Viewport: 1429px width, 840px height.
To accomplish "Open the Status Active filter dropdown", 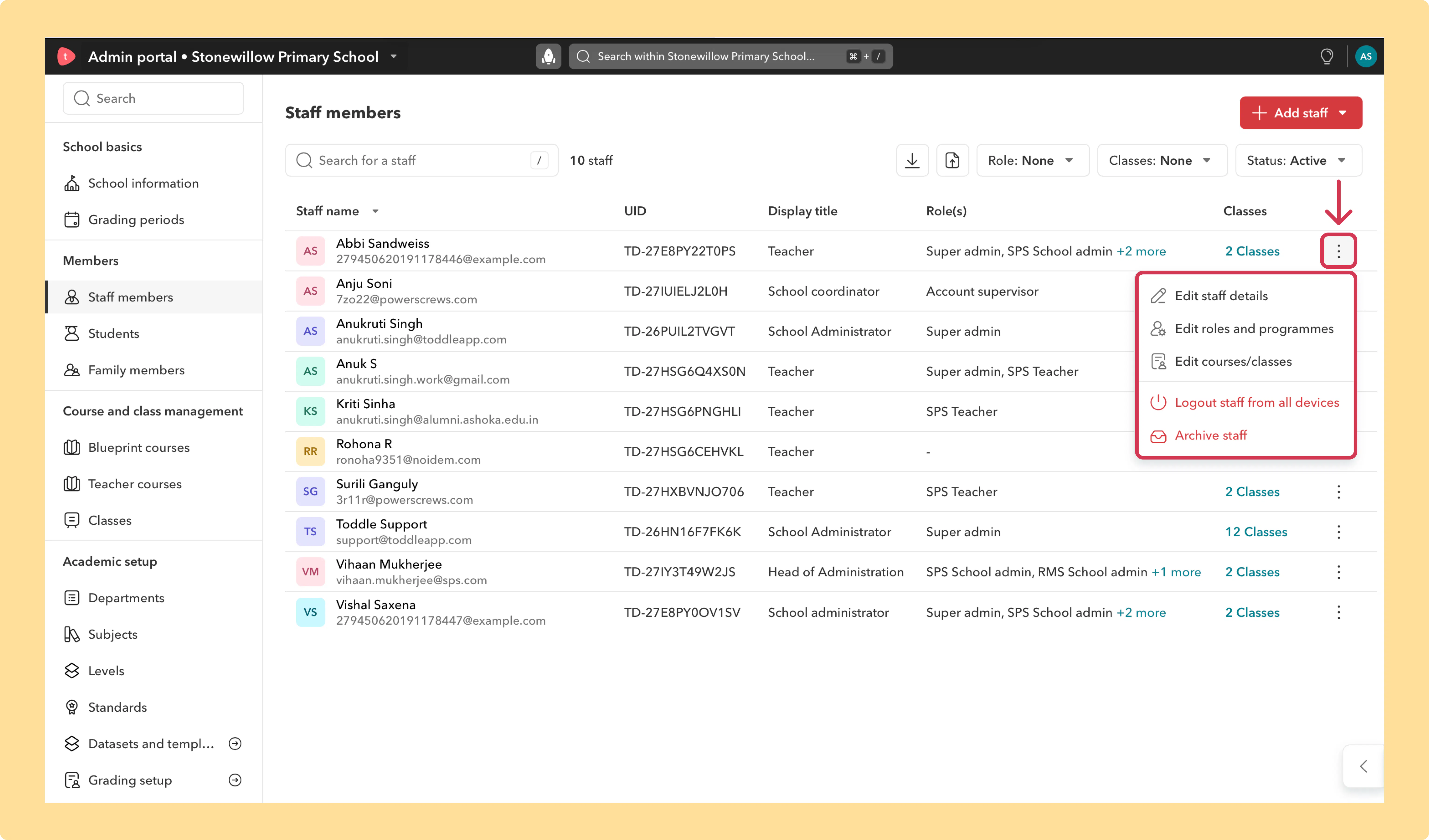I will coord(1298,160).
